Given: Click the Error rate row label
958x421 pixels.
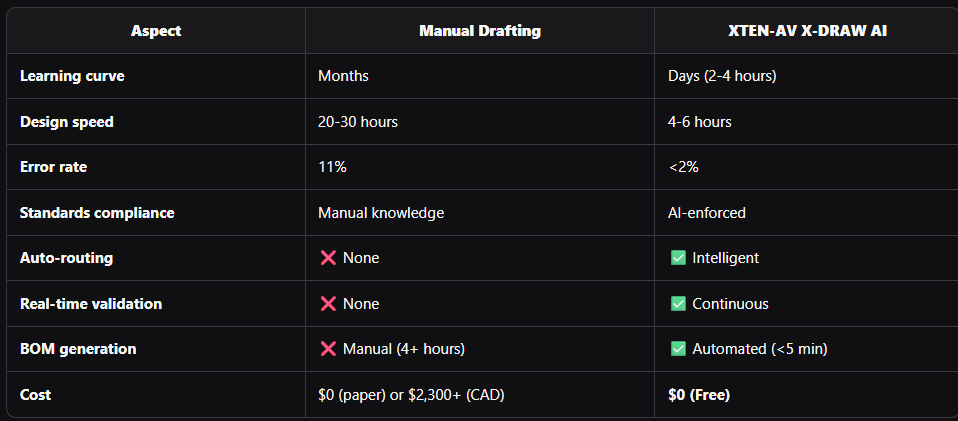Looking at the screenshot, I should pyautogui.click(x=53, y=167).
